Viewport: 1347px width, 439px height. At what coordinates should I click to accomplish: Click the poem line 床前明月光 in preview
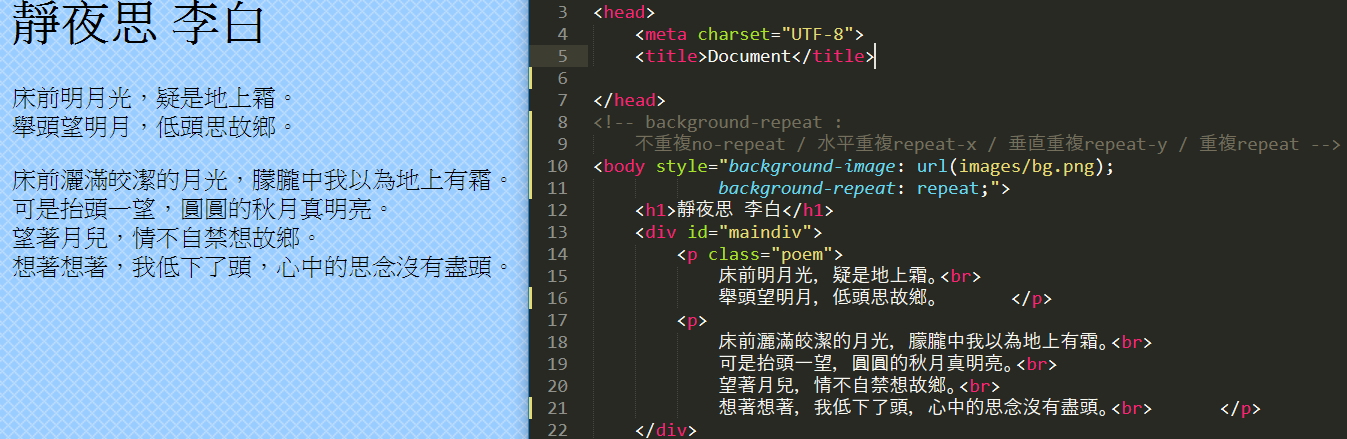click(152, 100)
